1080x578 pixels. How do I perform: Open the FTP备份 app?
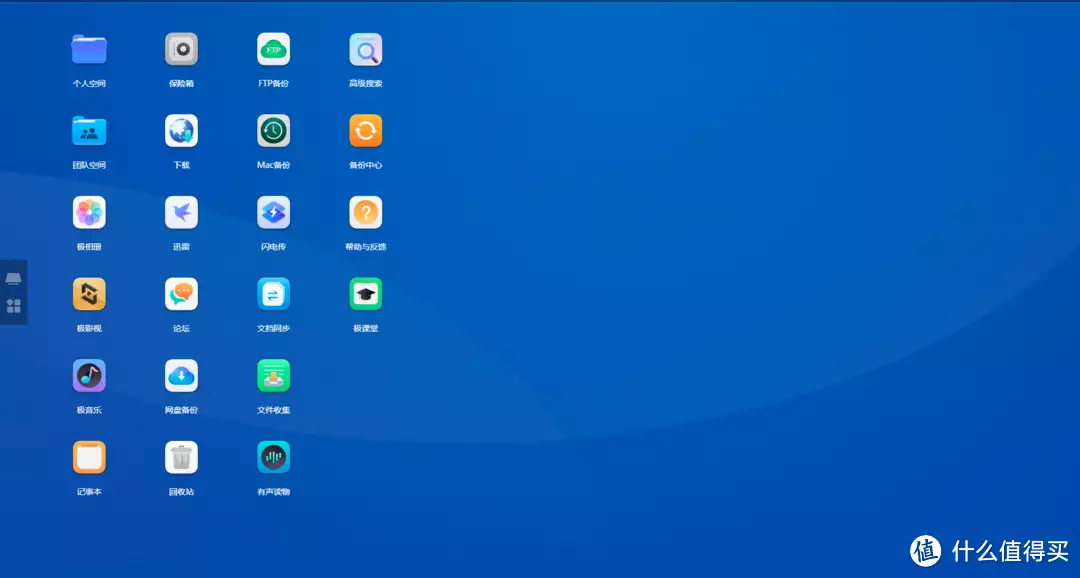(273, 49)
